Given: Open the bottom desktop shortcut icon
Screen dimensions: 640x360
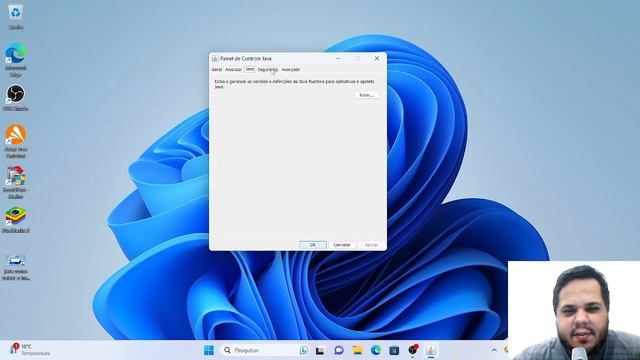Looking at the screenshot, I should tap(16, 267).
